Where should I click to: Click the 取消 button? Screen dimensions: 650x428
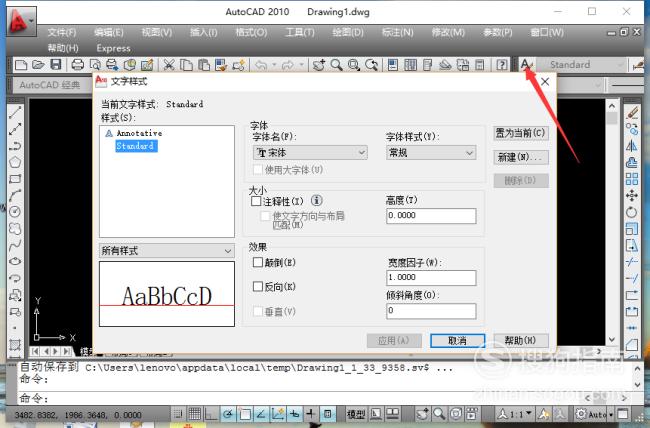[457, 340]
